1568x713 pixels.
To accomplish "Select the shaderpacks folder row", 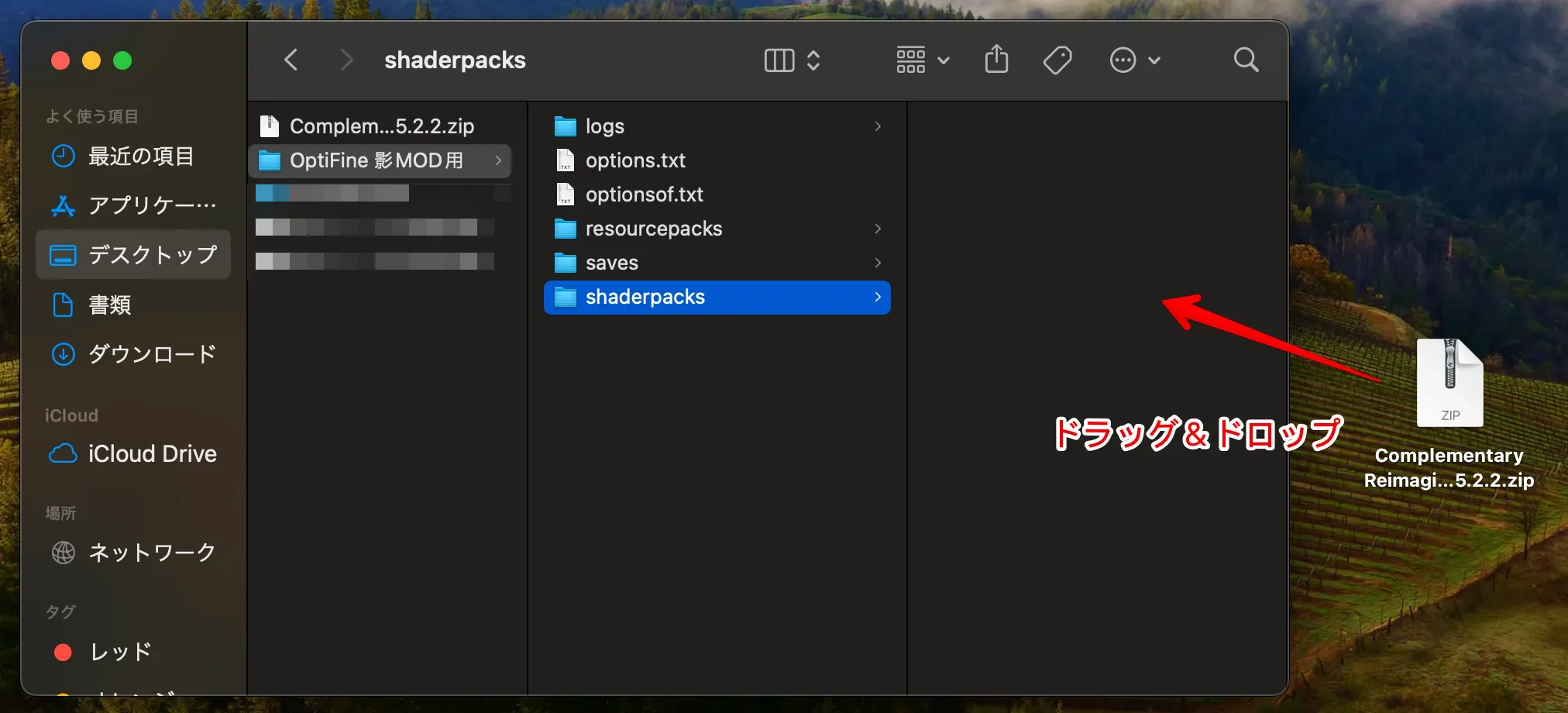I will click(717, 298).
